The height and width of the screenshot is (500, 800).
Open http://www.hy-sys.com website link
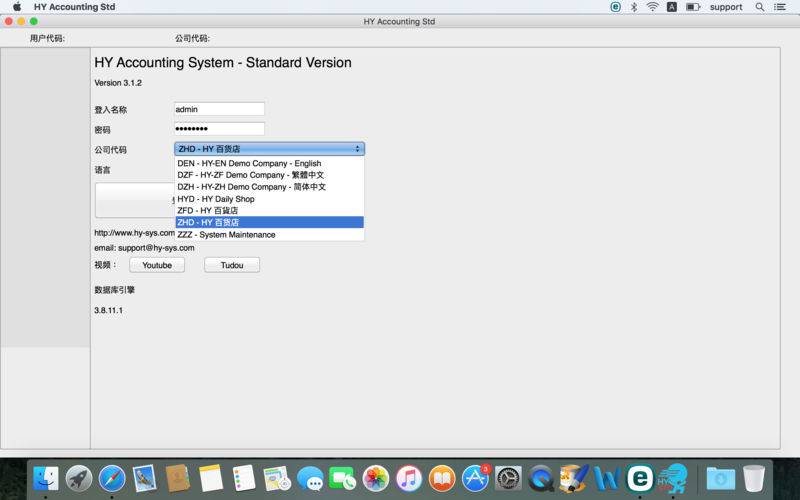pyautogui.click(x=135, y=233)
